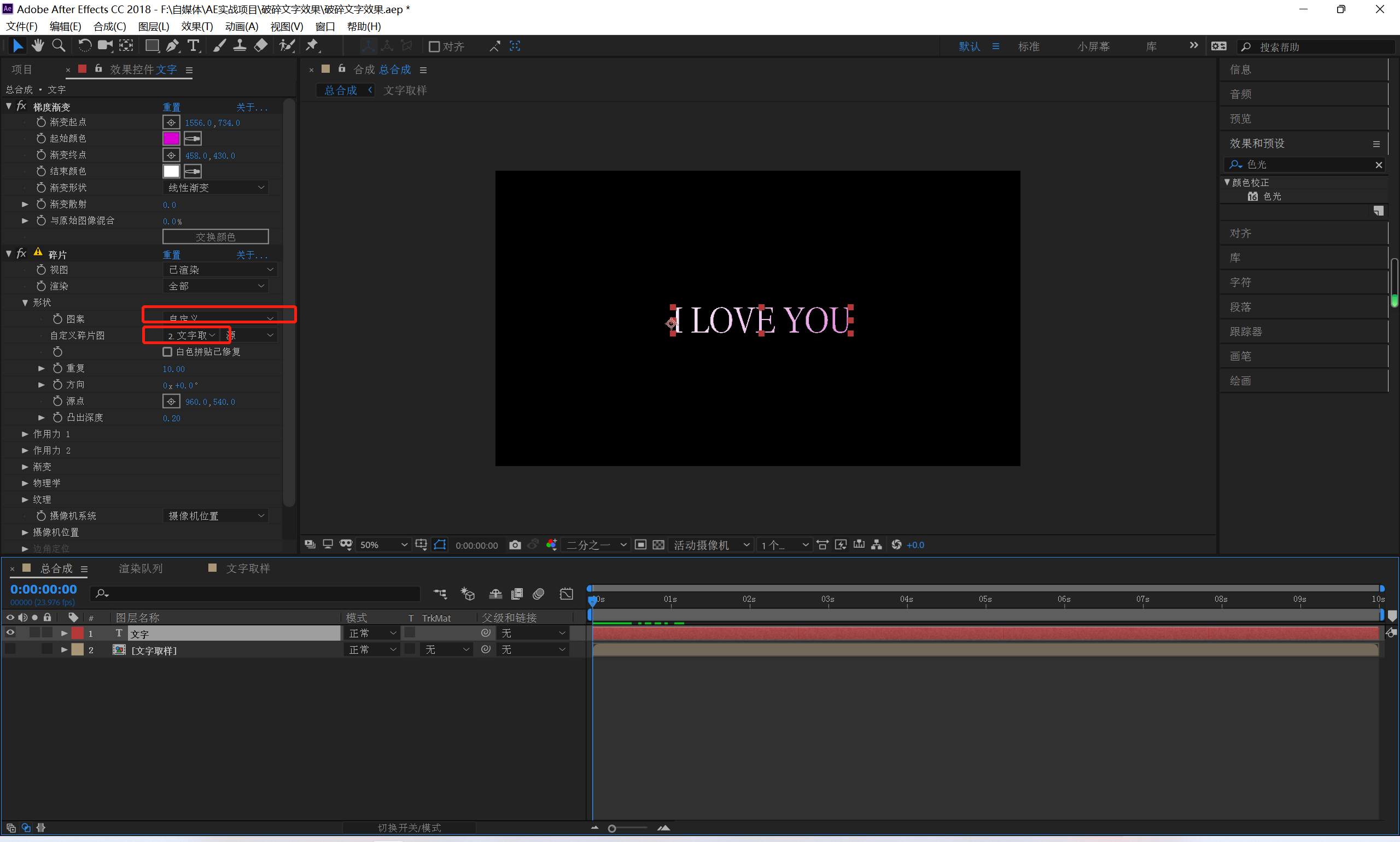Click the region of interest icon
Image resolution: width=1400 pixels, height=842 pixels.
point(640,545)
